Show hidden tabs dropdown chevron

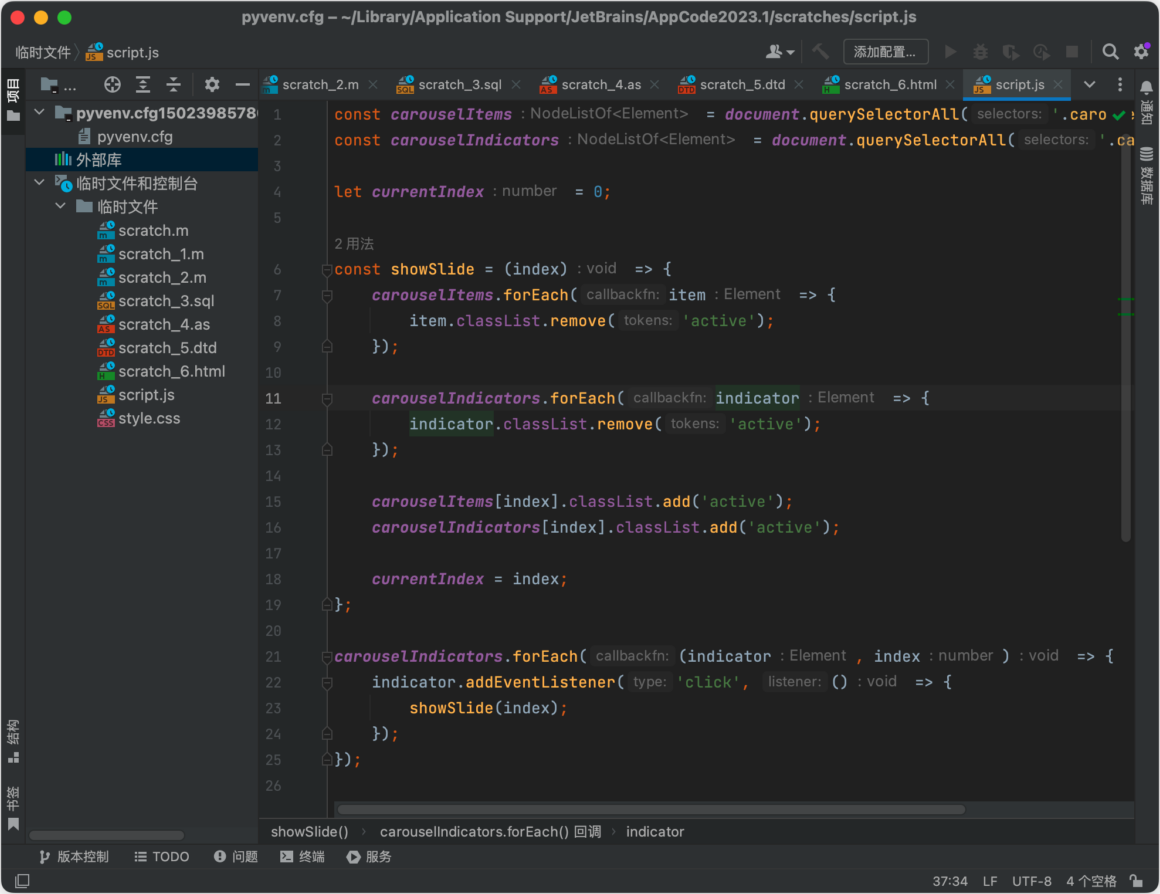(1089, 85)
